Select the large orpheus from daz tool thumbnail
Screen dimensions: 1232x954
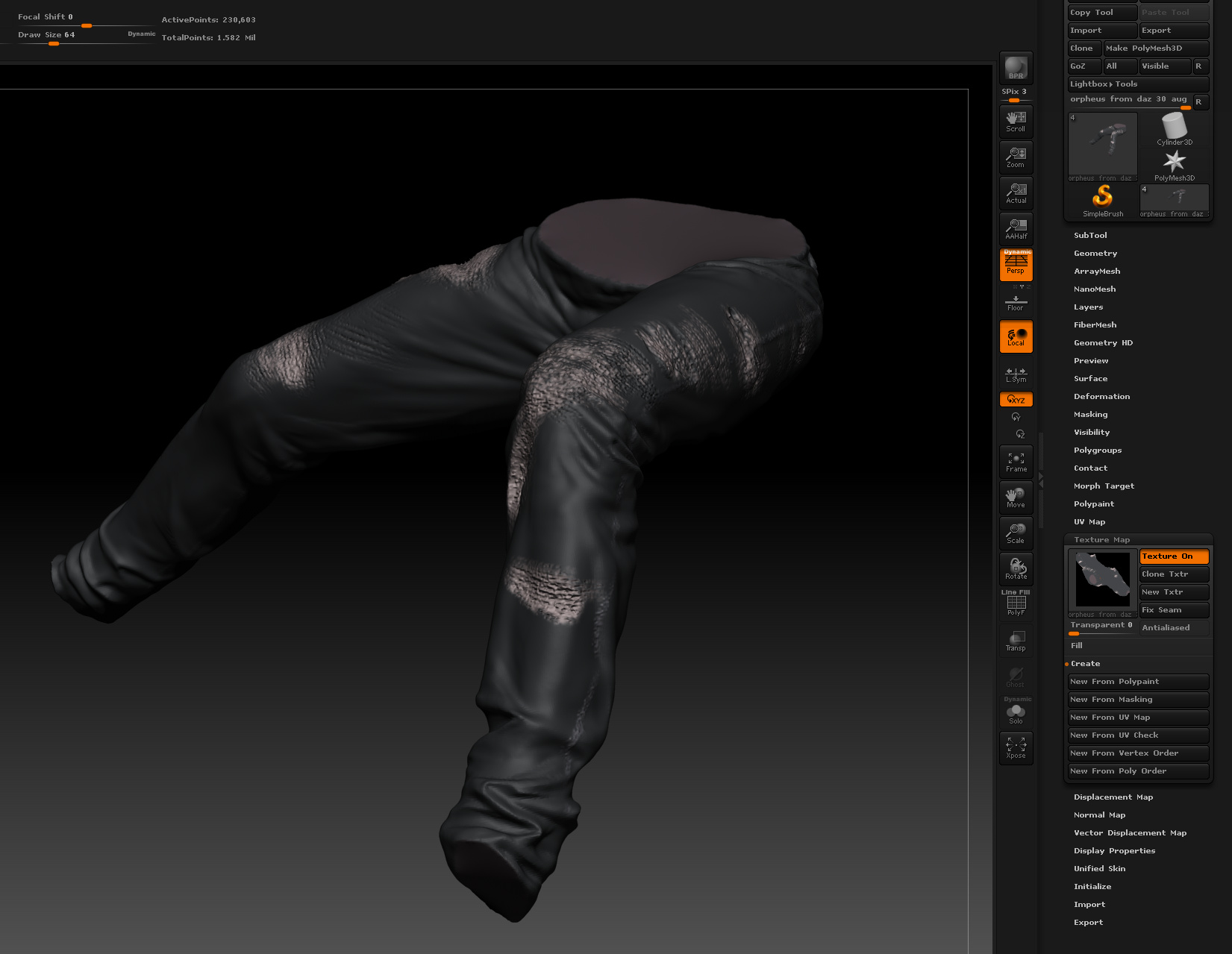click(1103, 147)
